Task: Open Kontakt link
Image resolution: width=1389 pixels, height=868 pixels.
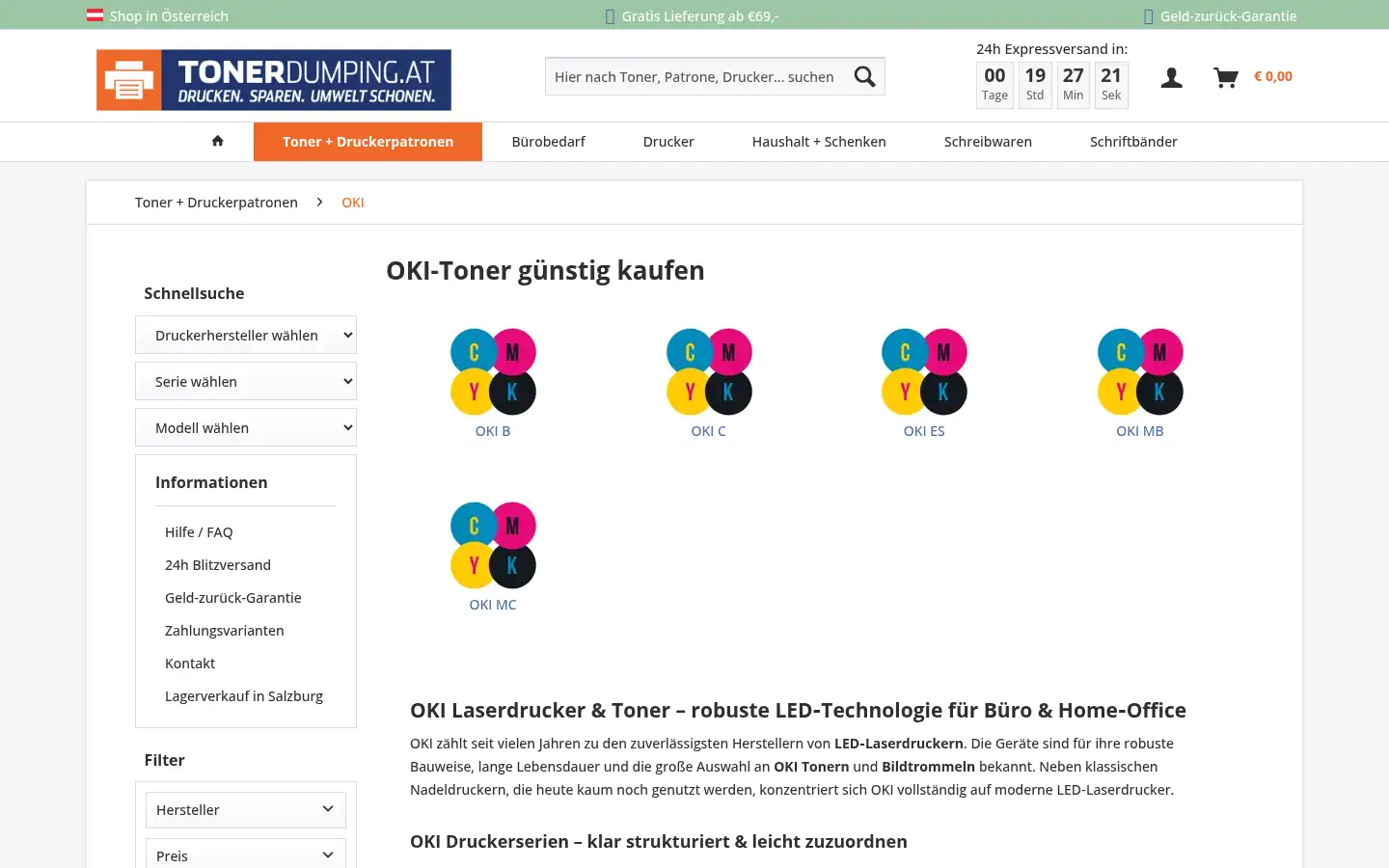Action: click(x=190, y=664)
